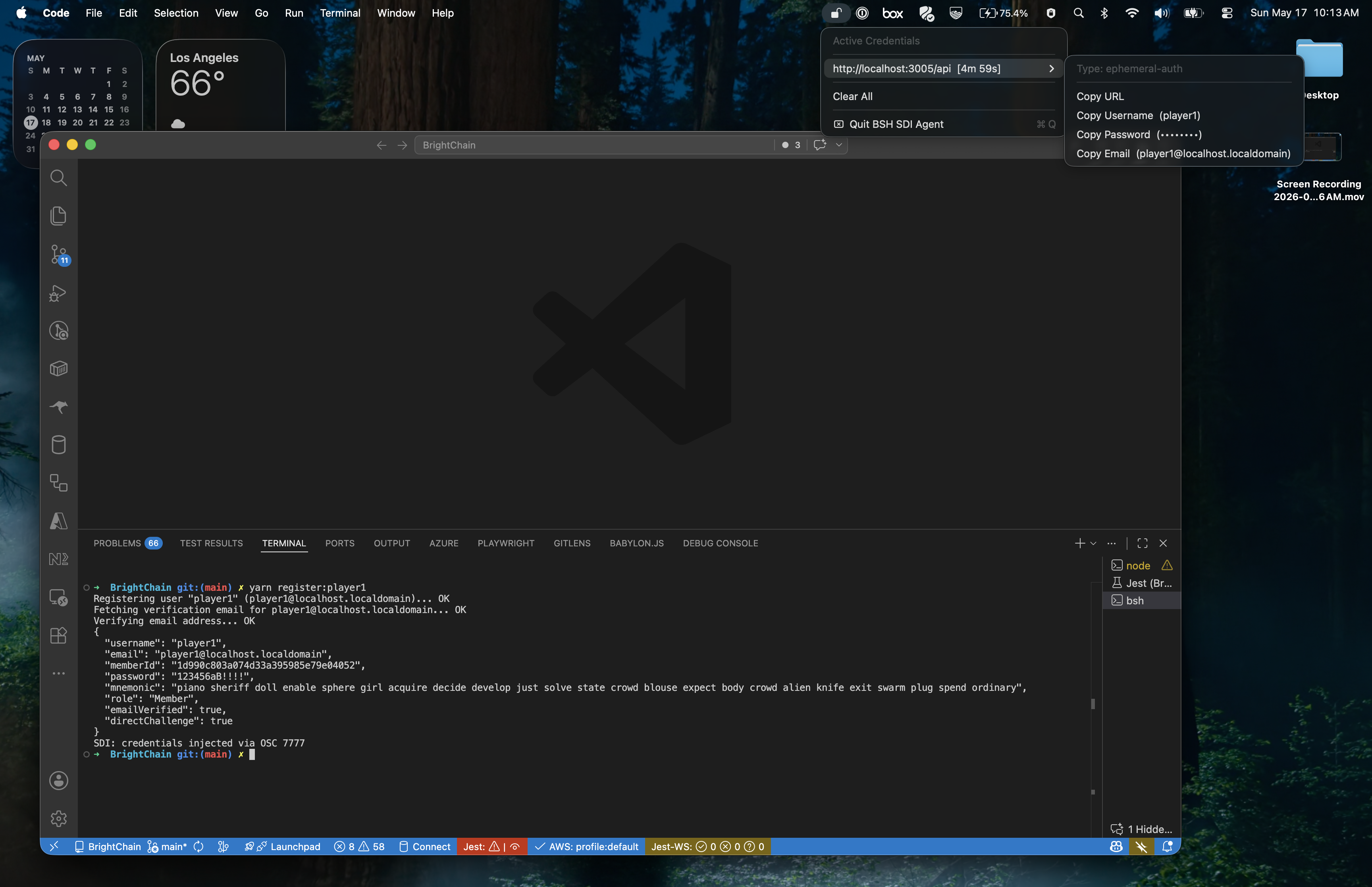This screenshot has width=1372, height=887.
Task: Open the package cube activity bar icon
Action: click(x=58, y=368)
